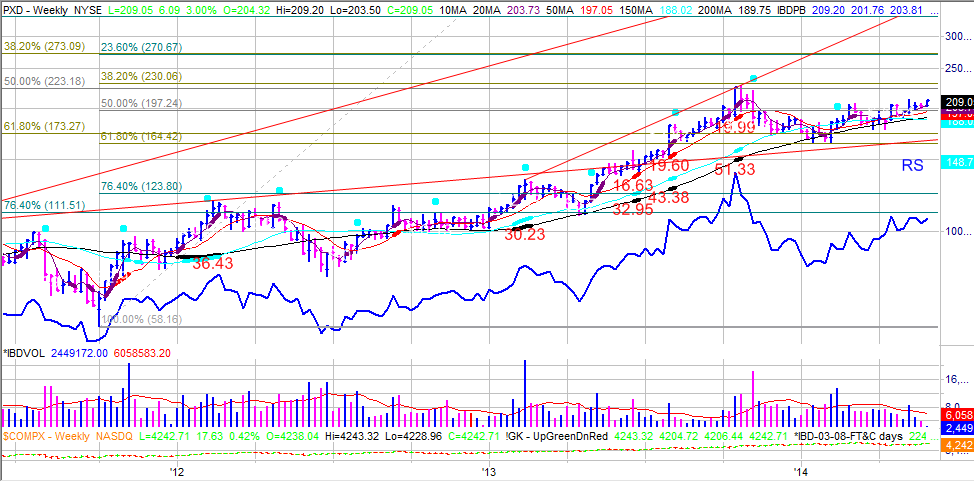Screen dimensions: 974x481
Task: Click the black "209.0" current price tag
Action: (x=958, y=102)
